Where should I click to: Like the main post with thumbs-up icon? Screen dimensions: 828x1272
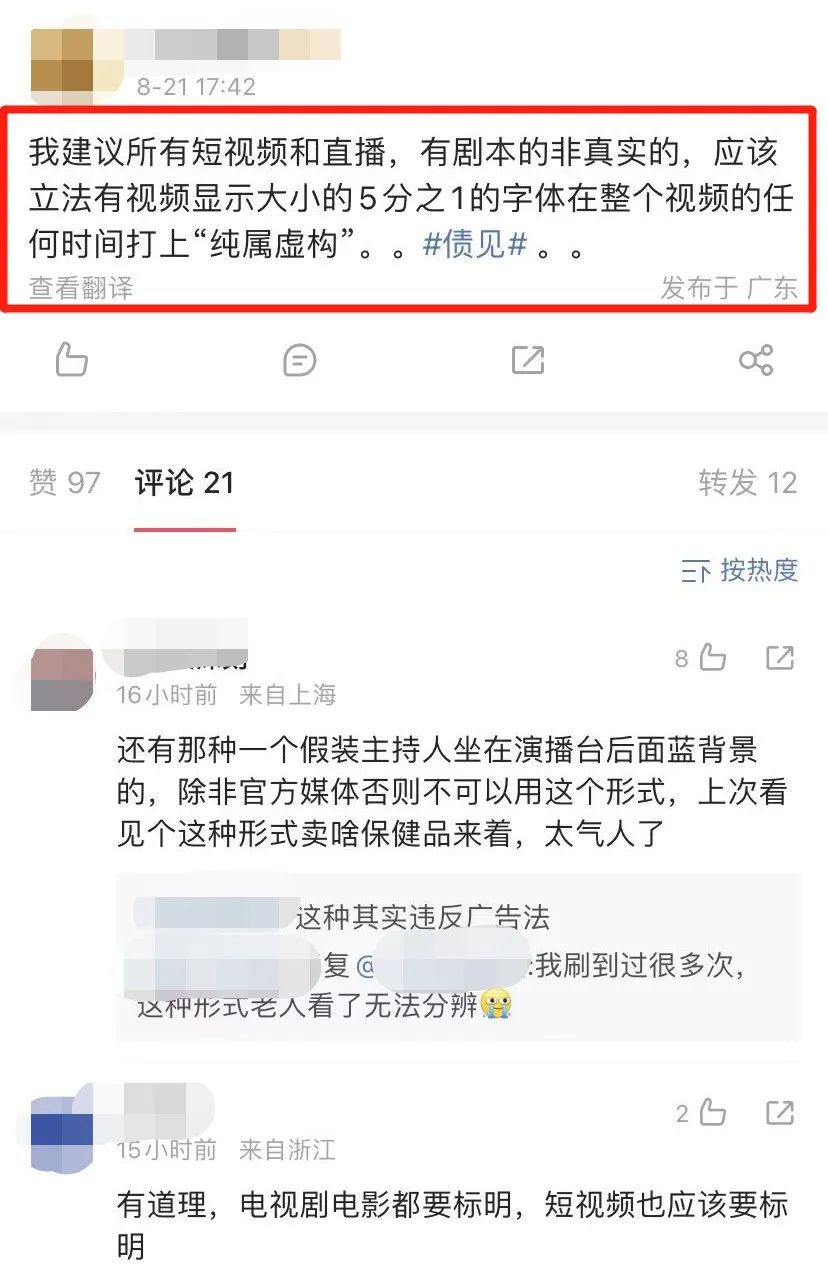(71, 359)
